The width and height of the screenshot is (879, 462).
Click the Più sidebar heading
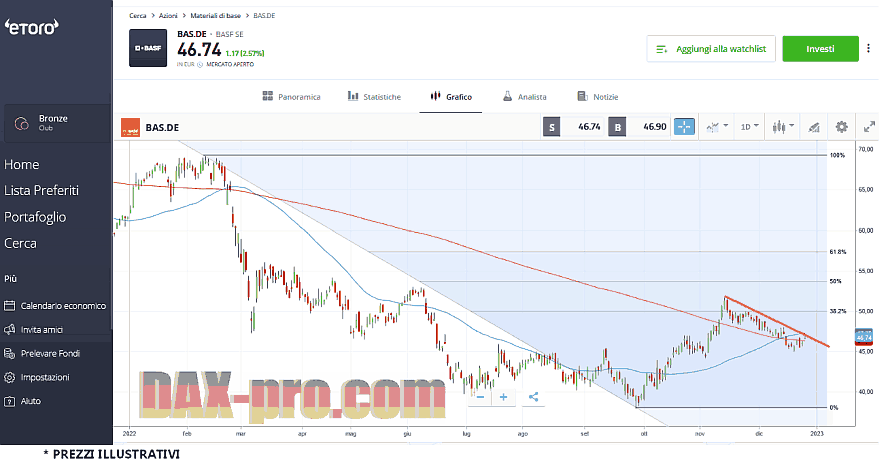[11, 279]
